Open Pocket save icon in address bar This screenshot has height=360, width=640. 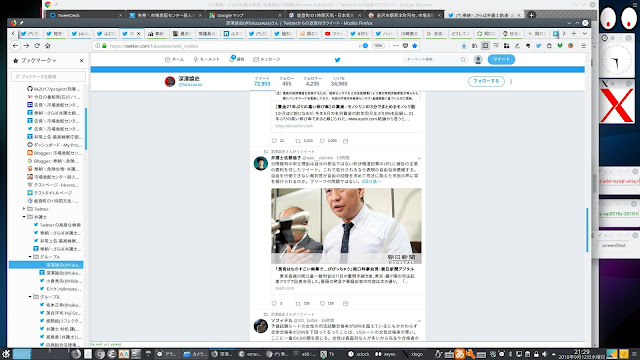[x=405, y=46]
